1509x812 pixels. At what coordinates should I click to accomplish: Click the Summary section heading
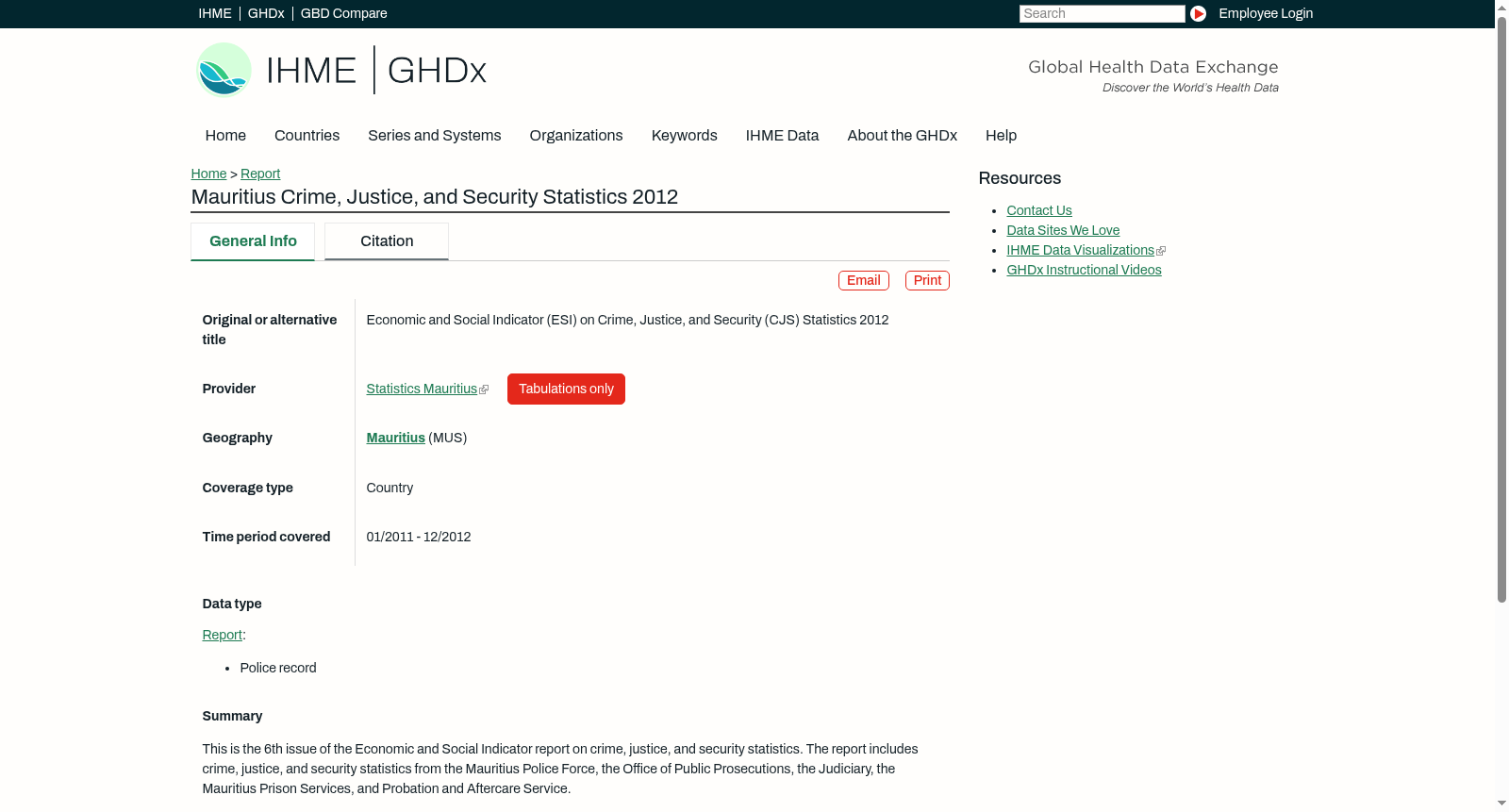(232, 717)
